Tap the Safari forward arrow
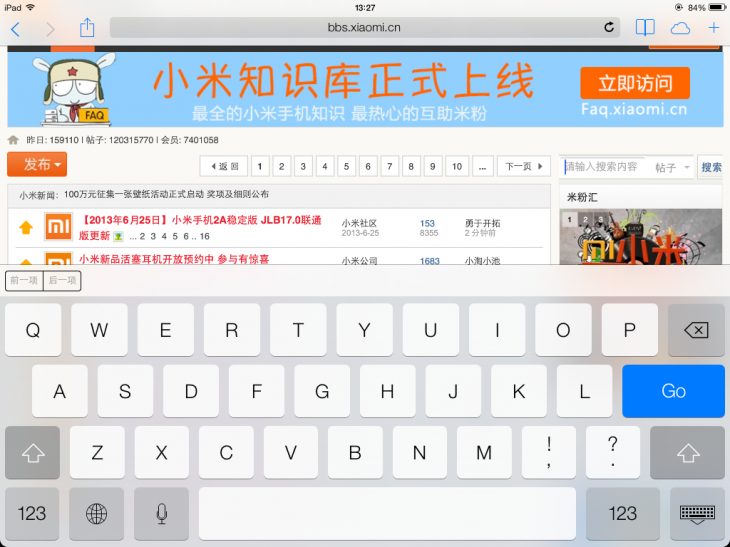Screen dimensions: 730x547 (x=50, y=29)
